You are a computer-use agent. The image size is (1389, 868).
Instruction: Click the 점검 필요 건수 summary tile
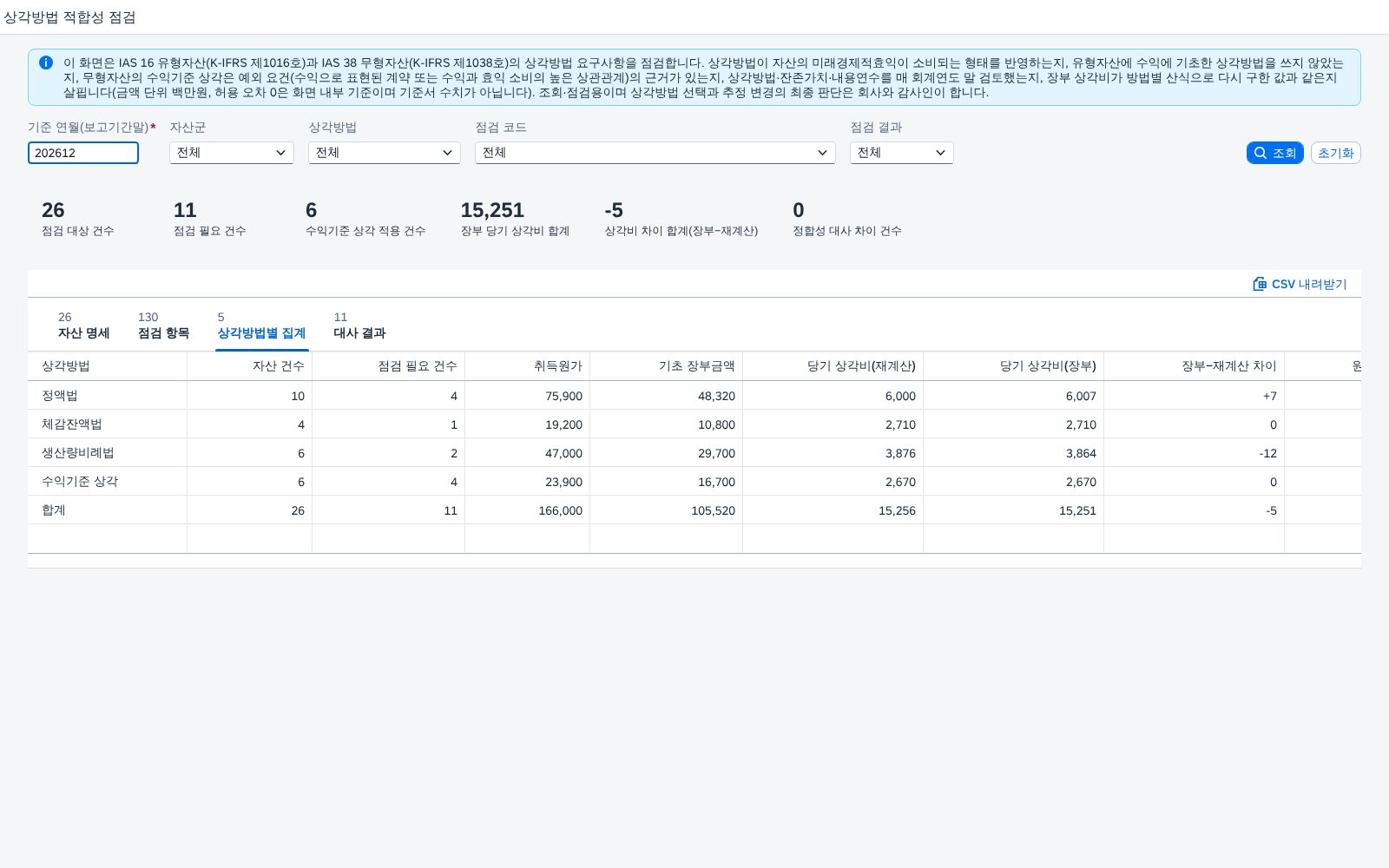[x=210, y=219]
